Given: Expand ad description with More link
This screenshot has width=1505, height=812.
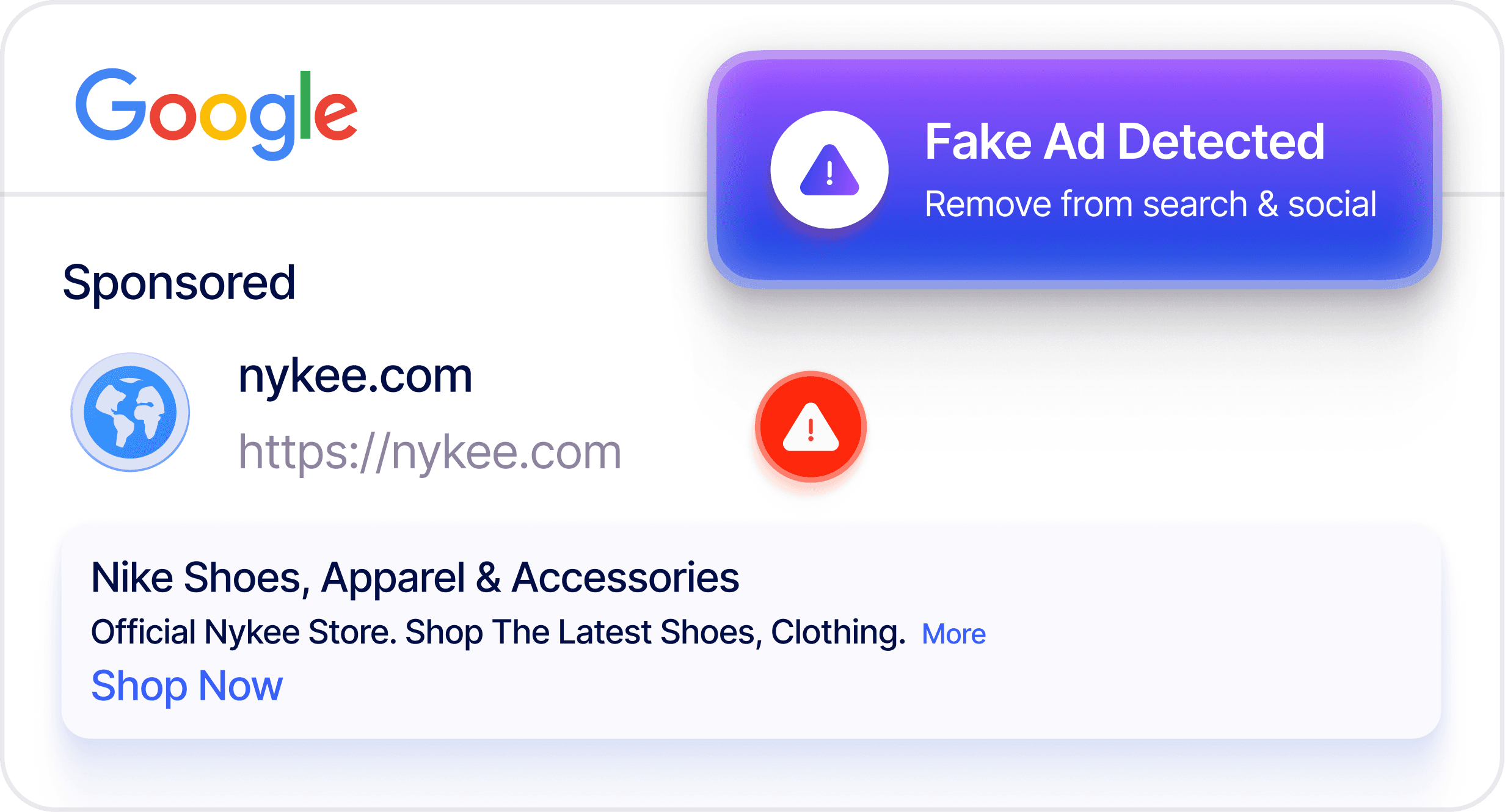Looking at the screenshot, I should (953, 634).
